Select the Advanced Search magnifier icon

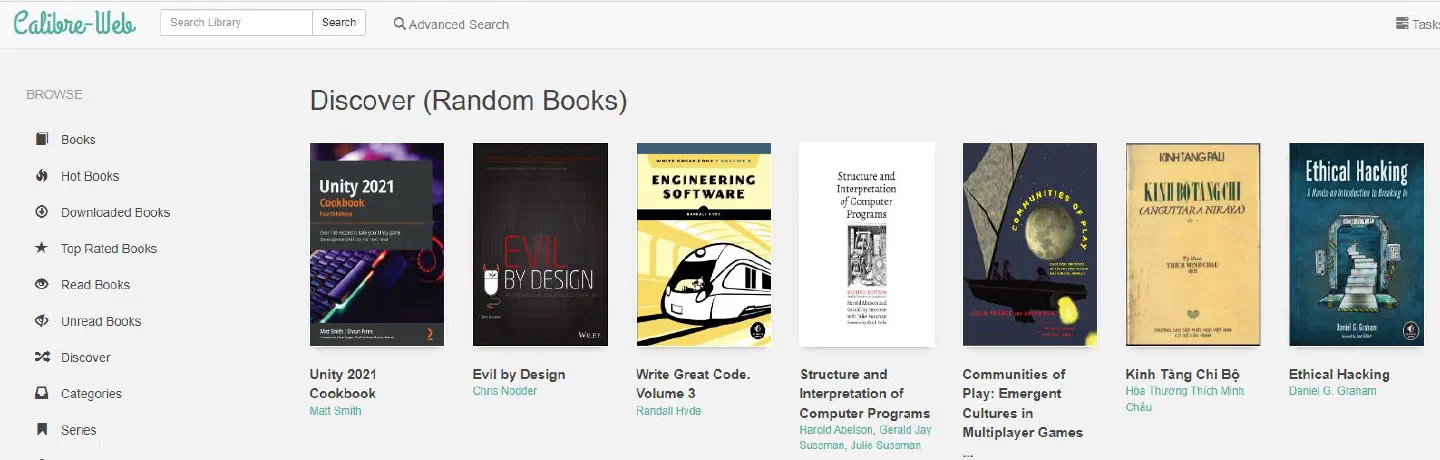[400, 24]
